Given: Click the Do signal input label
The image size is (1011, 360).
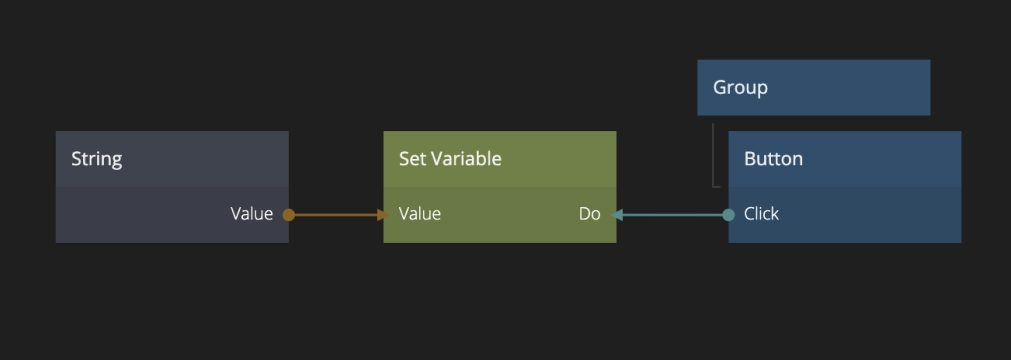Looking at the screenshot, I should click(x=589, y=214).
